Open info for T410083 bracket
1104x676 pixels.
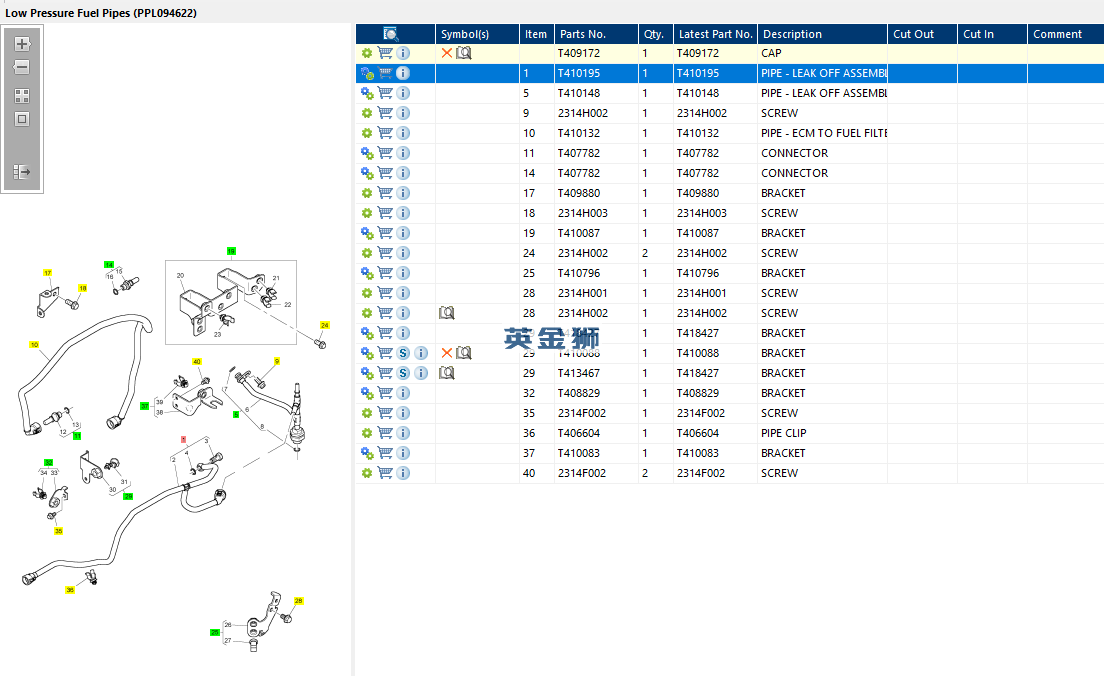click(x=403, y=453)
